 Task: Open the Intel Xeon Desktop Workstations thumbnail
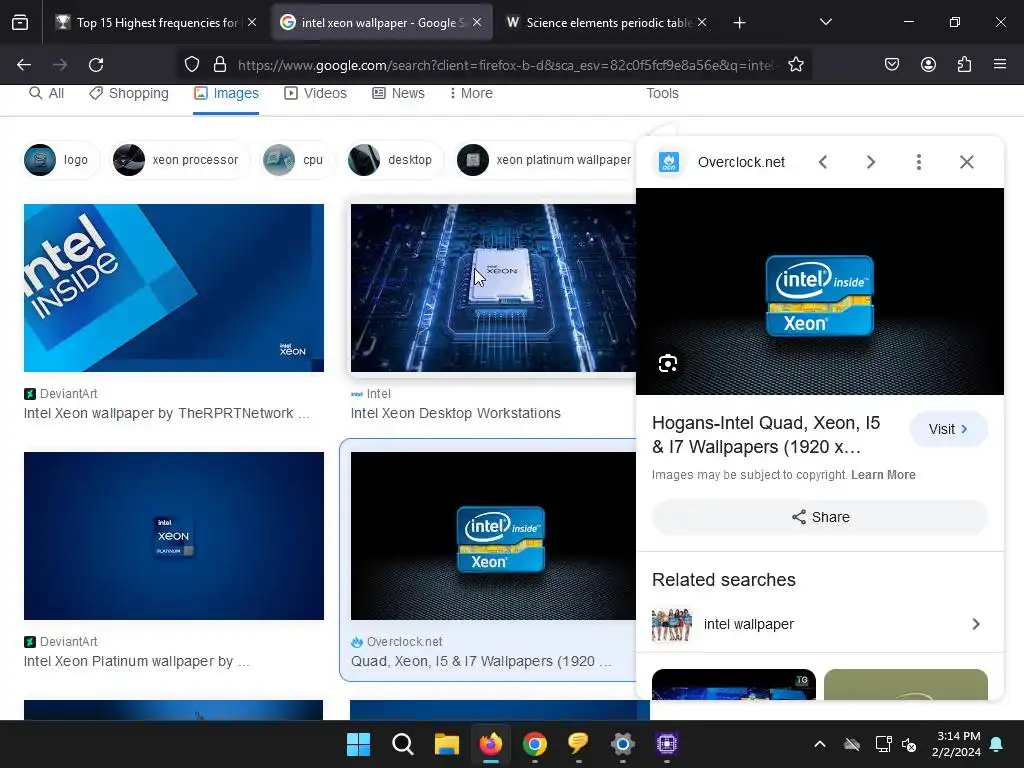[x=493, y=288]
